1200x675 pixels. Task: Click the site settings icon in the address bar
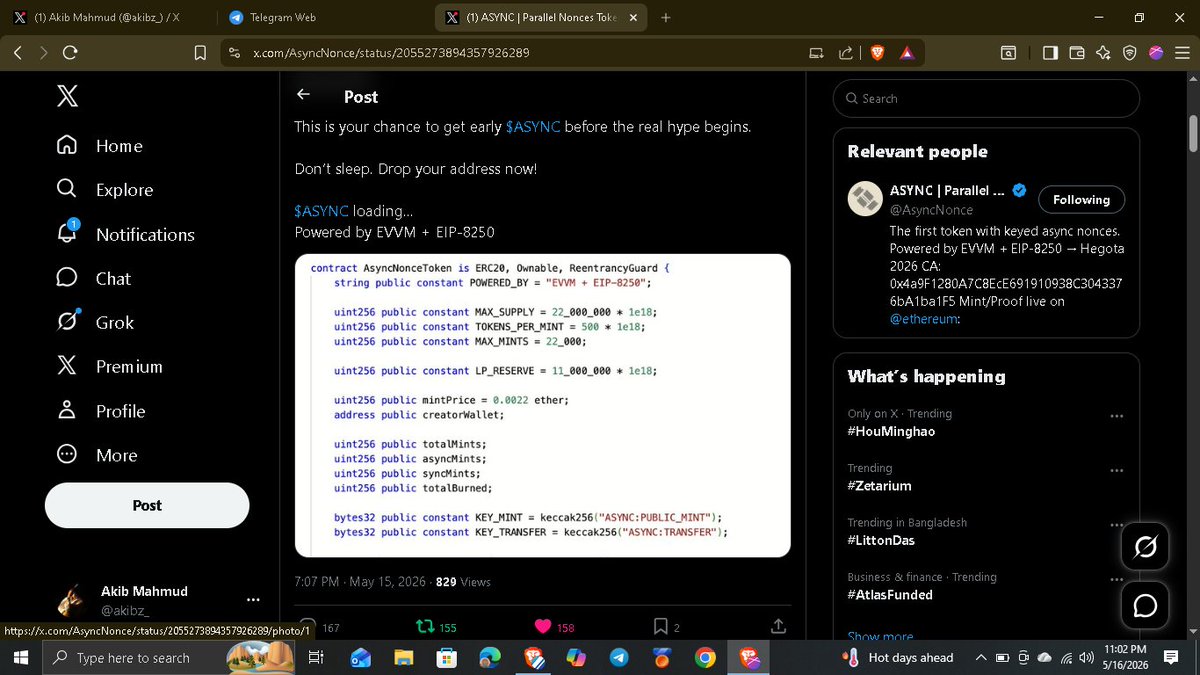click(234, 53)
